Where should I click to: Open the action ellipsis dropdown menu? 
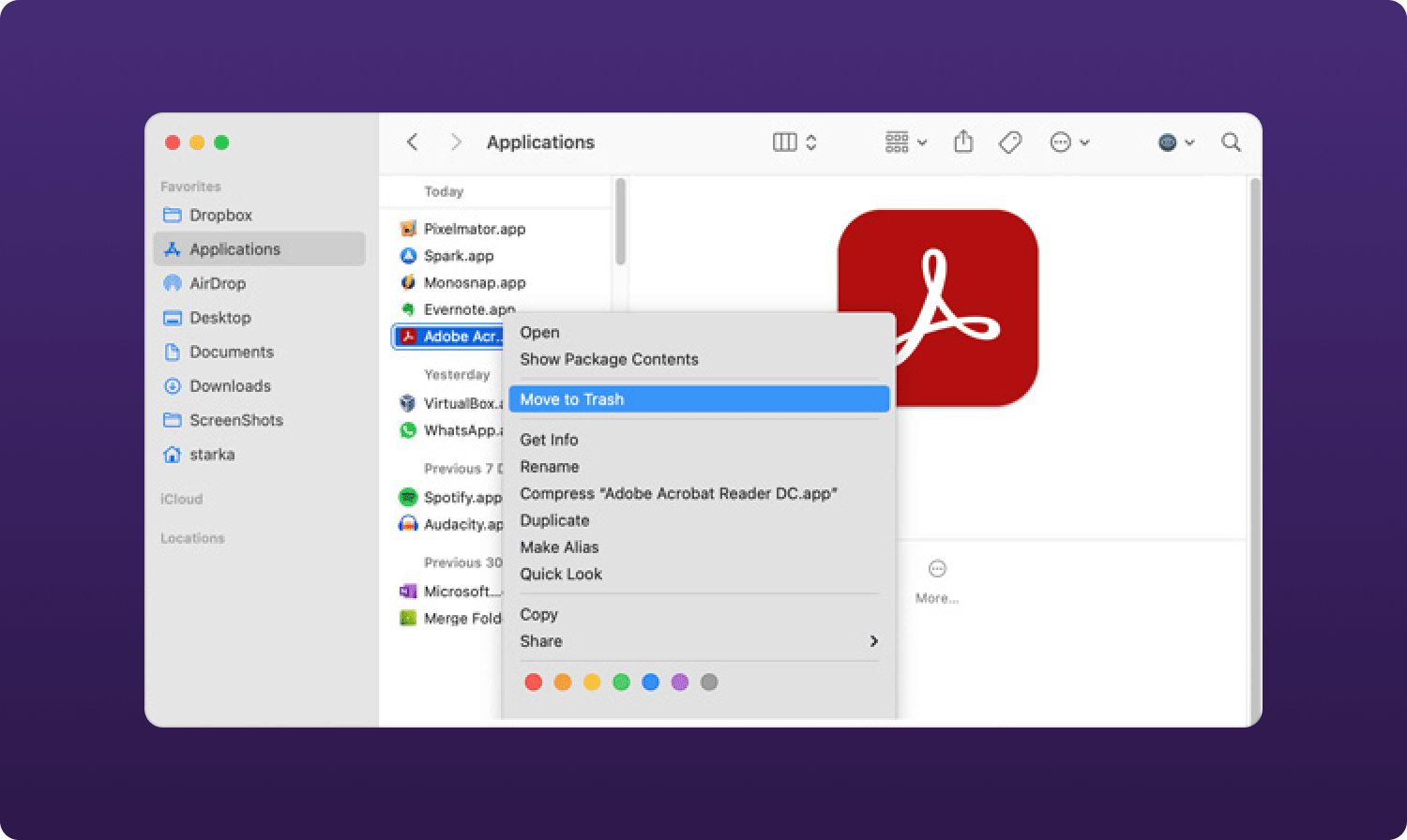point(1069,142)
